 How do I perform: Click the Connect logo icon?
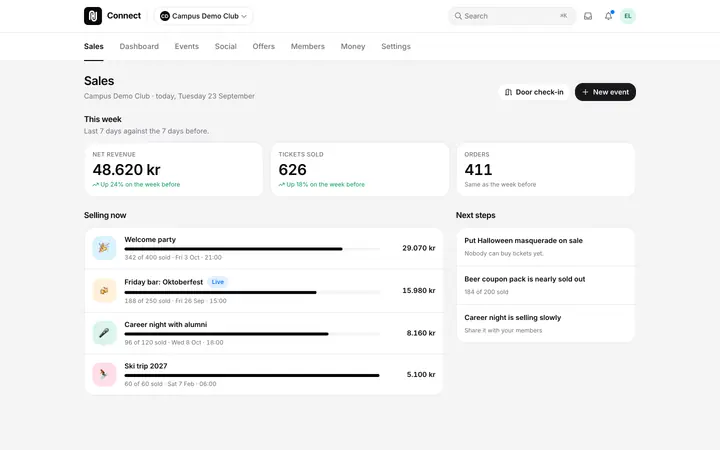tap(93, 16)
